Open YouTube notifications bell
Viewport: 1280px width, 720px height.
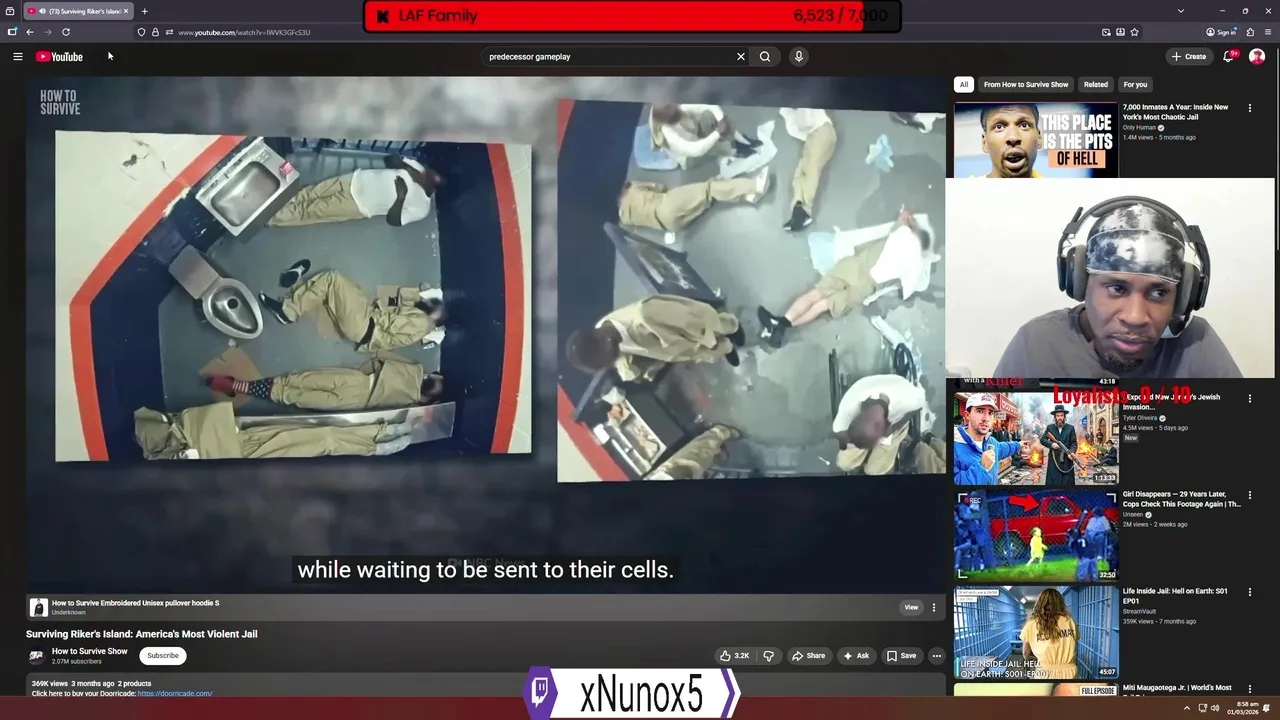coord(1228,57)
